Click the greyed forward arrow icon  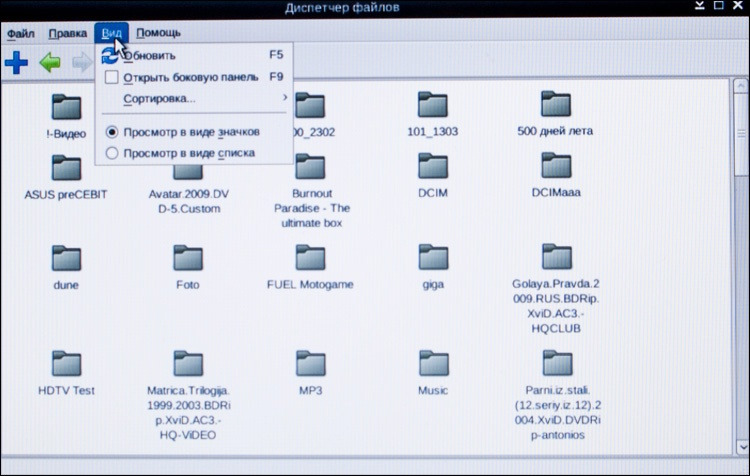pos(82,64)
